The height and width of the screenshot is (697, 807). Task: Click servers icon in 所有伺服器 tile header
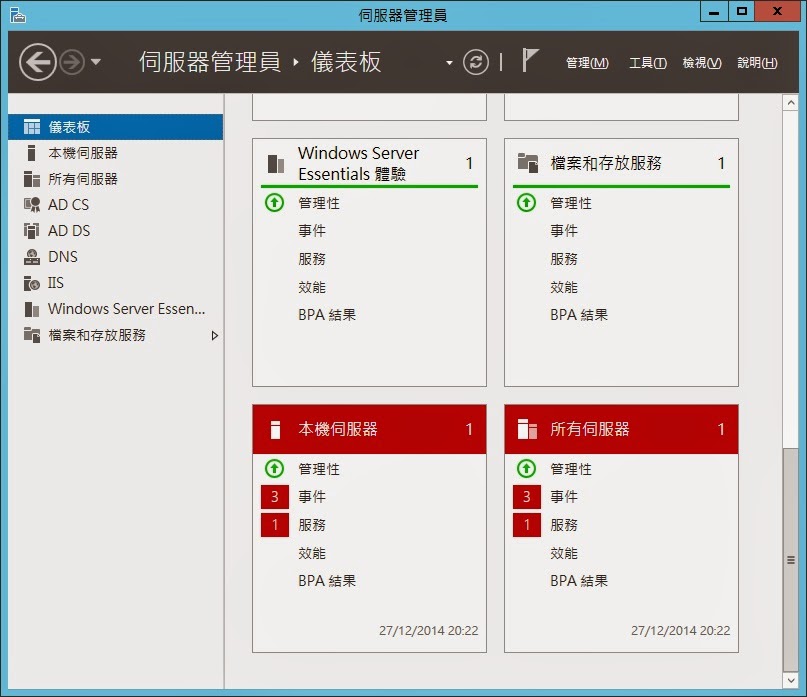coord(527,429)
